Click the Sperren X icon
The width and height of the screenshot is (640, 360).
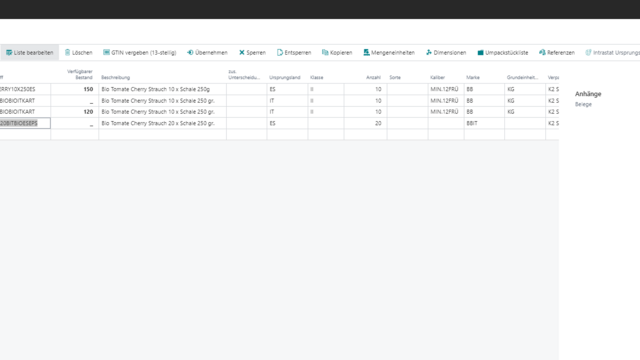click(x=242, y=52)
